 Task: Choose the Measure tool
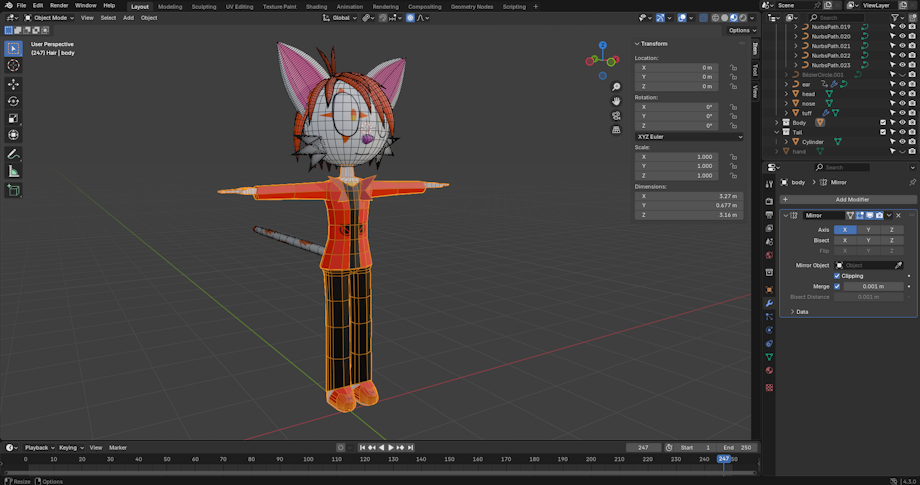(14, 171)
